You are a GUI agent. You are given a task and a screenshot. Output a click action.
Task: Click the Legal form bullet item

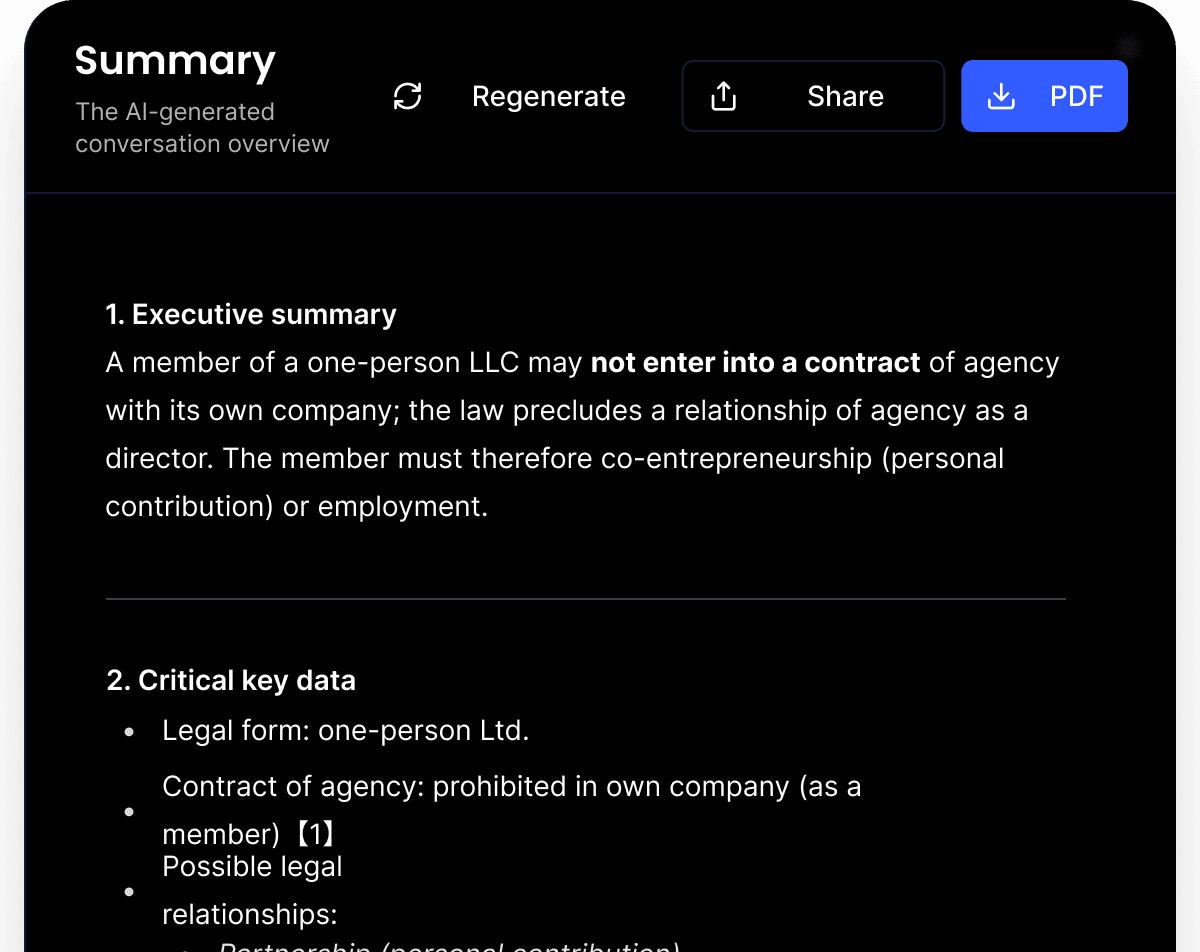[345, 731]
